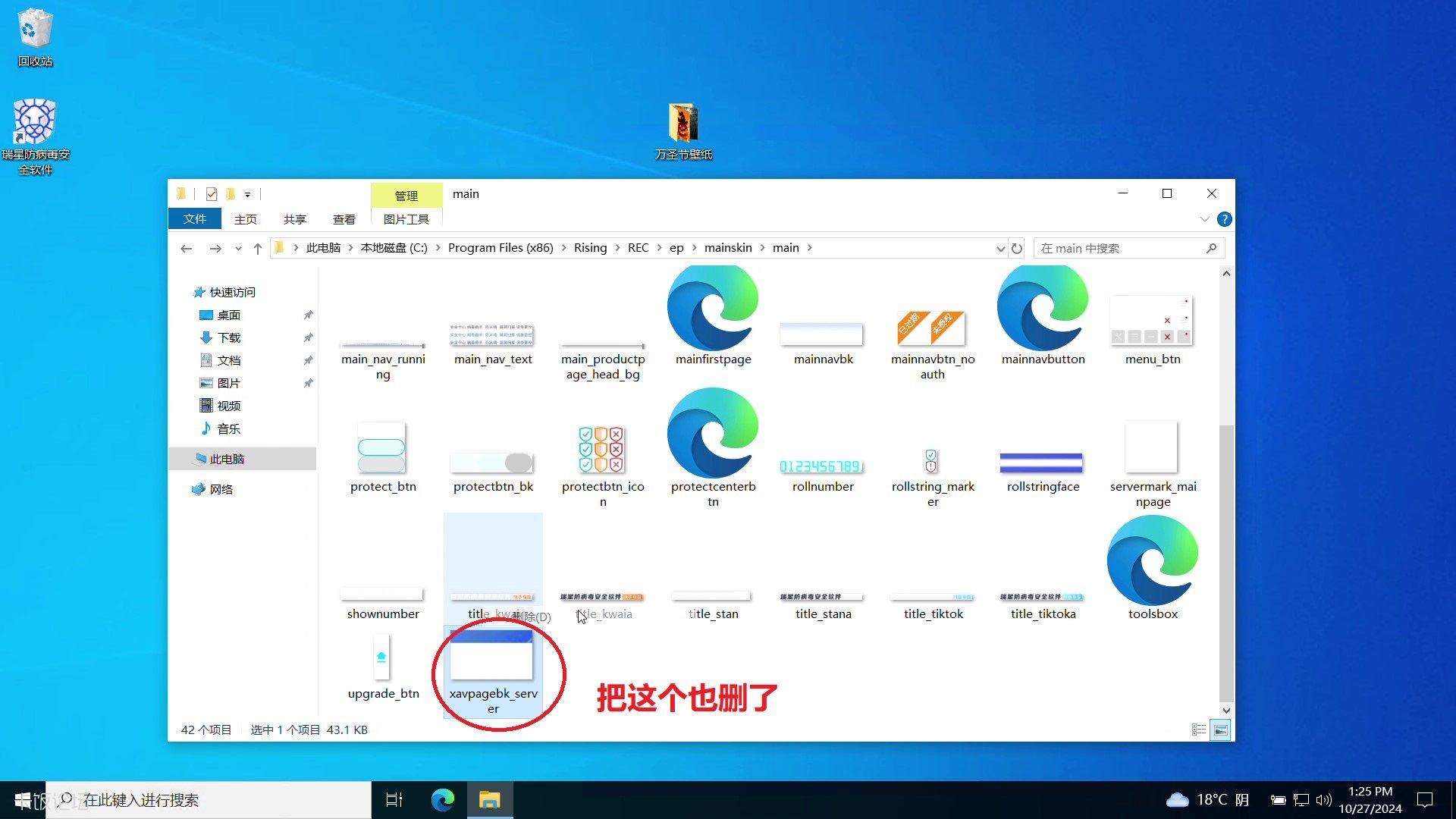1456x819 pixels.
Task: Select the protectbtn_bk toggle image file
Action: (491, 463)
